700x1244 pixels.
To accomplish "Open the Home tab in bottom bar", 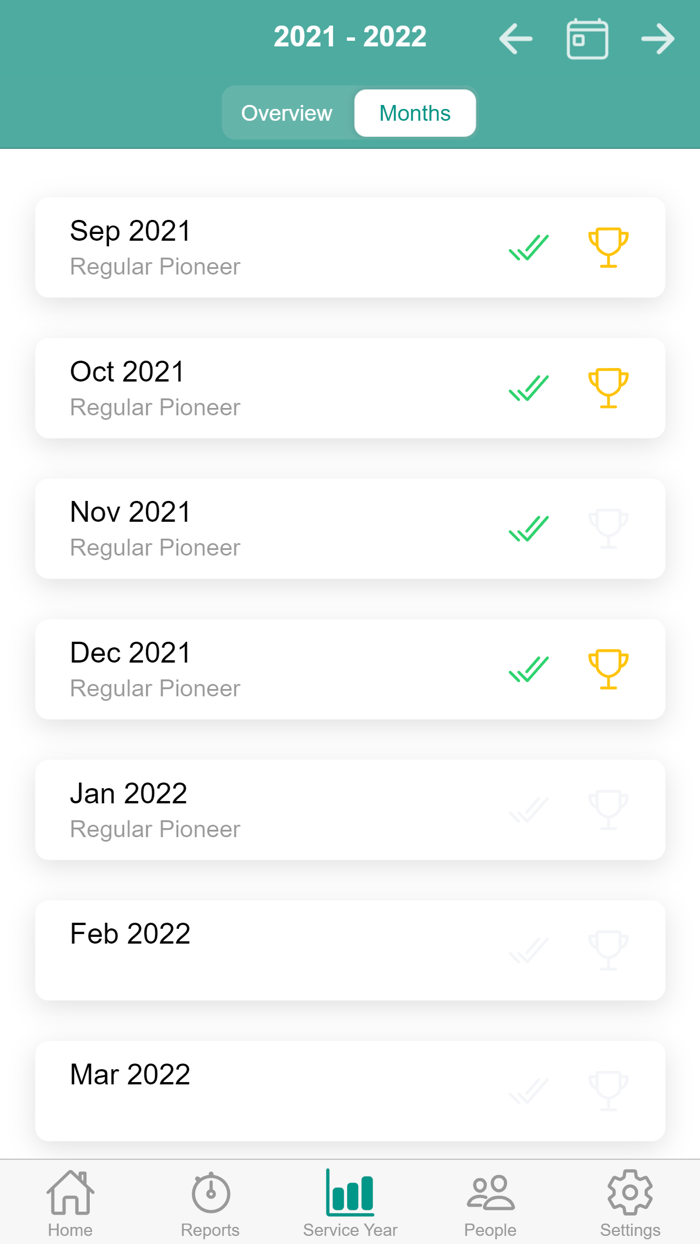I will point(70,1203).
